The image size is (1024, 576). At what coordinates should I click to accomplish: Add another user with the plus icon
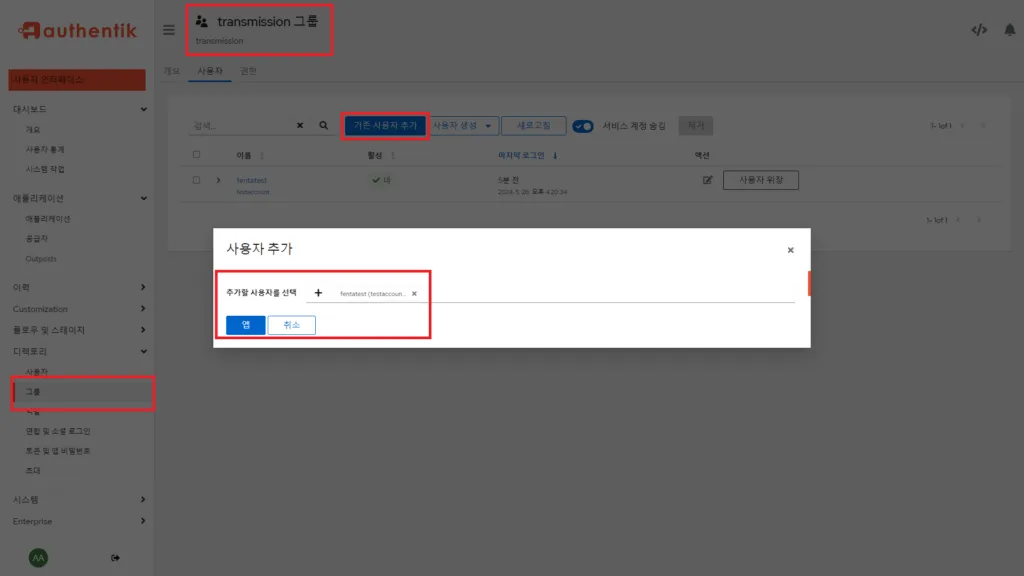[318, 291]
